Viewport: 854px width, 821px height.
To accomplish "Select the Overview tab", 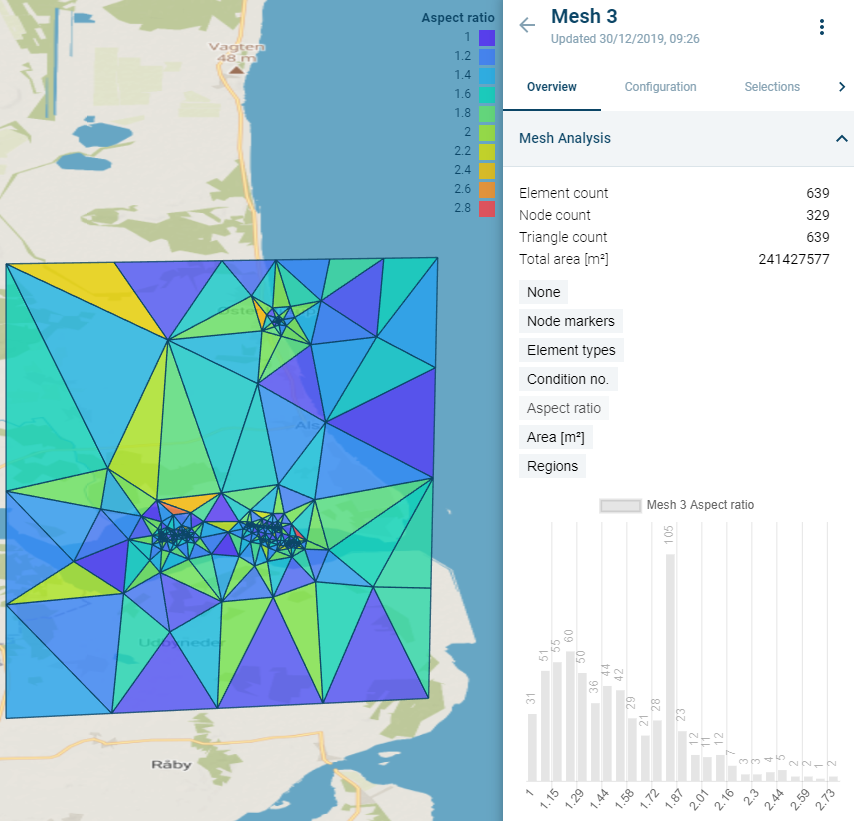I will (x=552, y=87).
